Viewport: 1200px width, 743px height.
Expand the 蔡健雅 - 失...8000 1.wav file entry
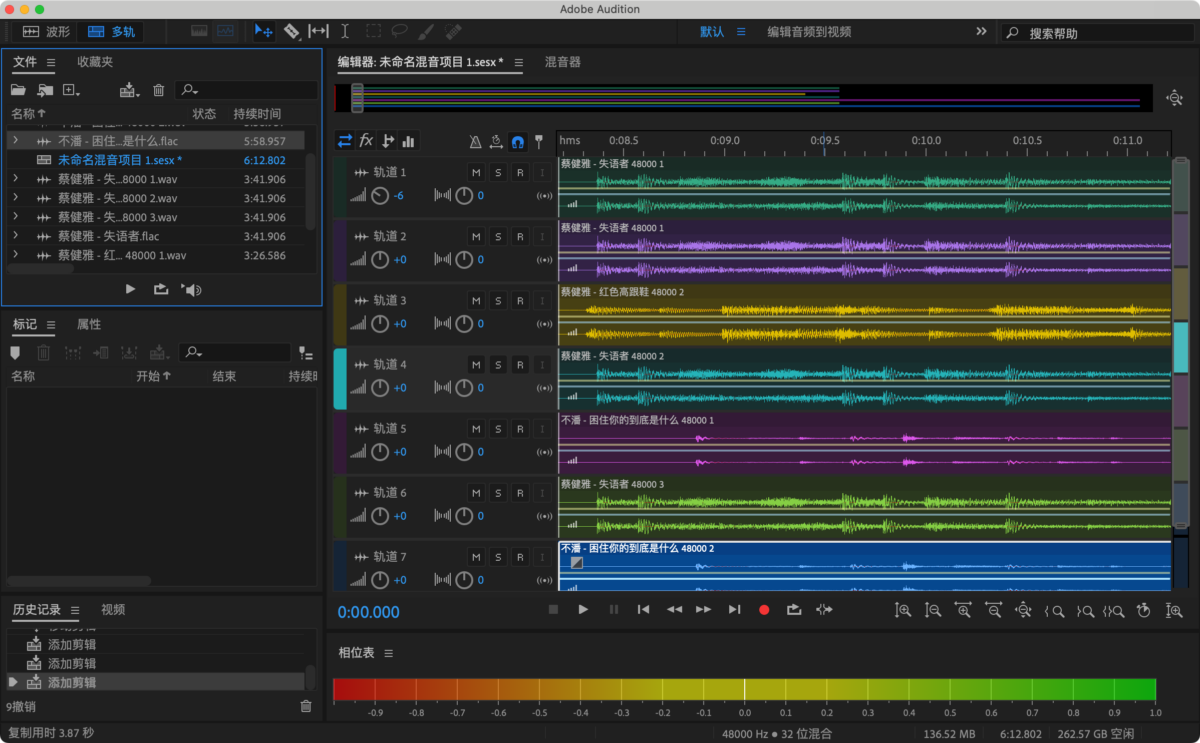point(15,179)
